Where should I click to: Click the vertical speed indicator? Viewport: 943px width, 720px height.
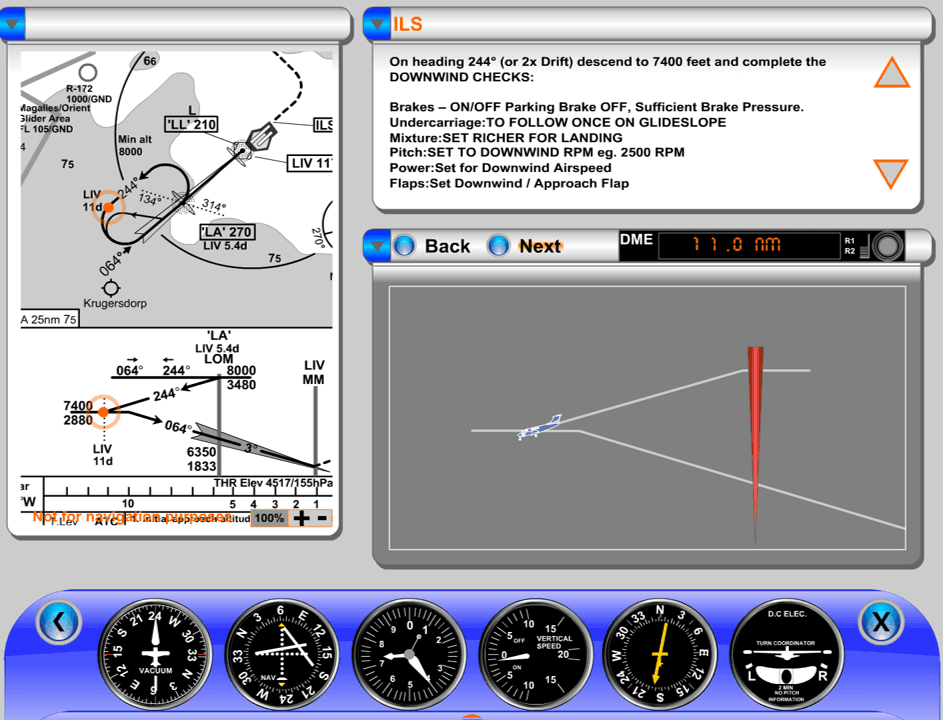click(x=539, y=655)
